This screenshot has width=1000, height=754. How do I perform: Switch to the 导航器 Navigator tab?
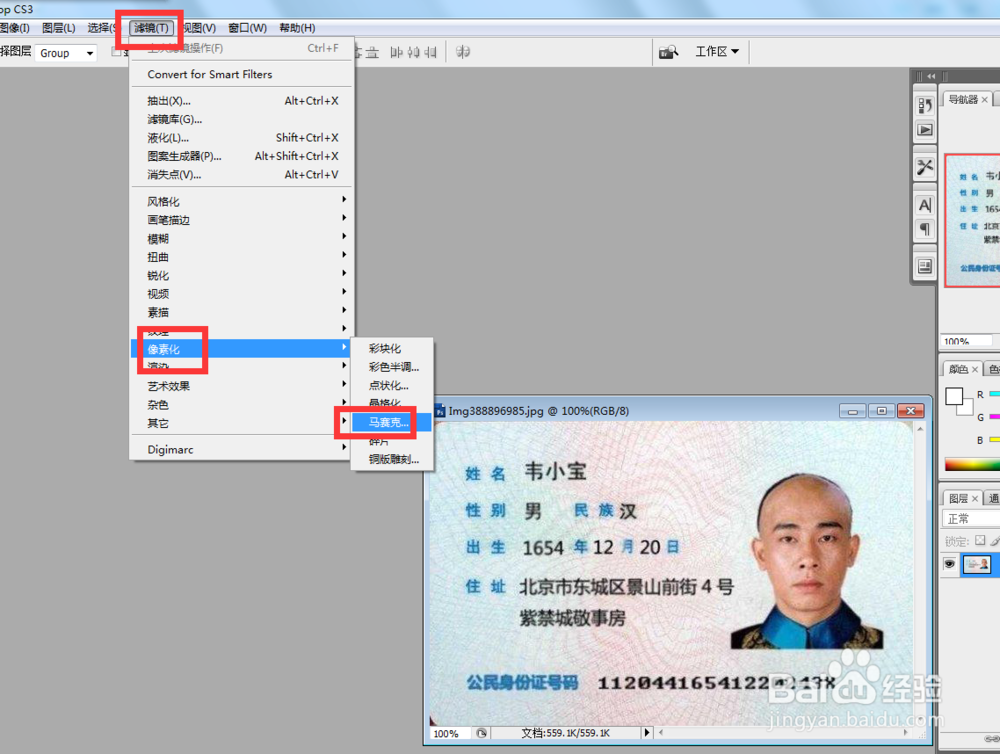[x=962, y=100]
